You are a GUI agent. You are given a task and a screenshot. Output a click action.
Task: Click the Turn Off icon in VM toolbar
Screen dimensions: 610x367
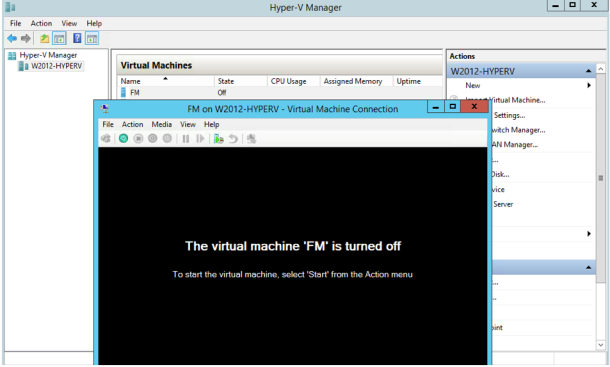(x=138, y=139)
